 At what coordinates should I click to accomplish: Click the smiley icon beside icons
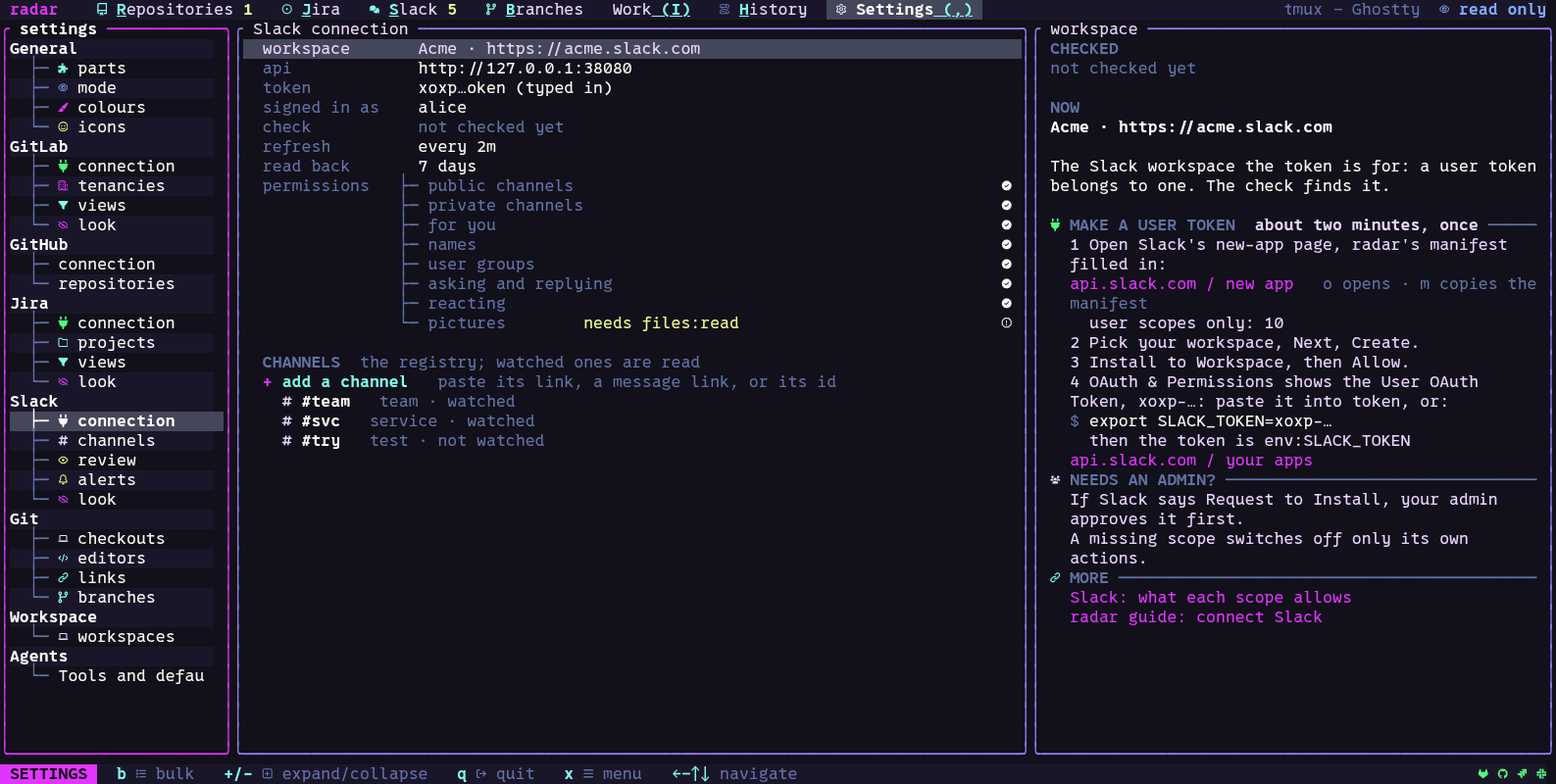click(63, 127)
